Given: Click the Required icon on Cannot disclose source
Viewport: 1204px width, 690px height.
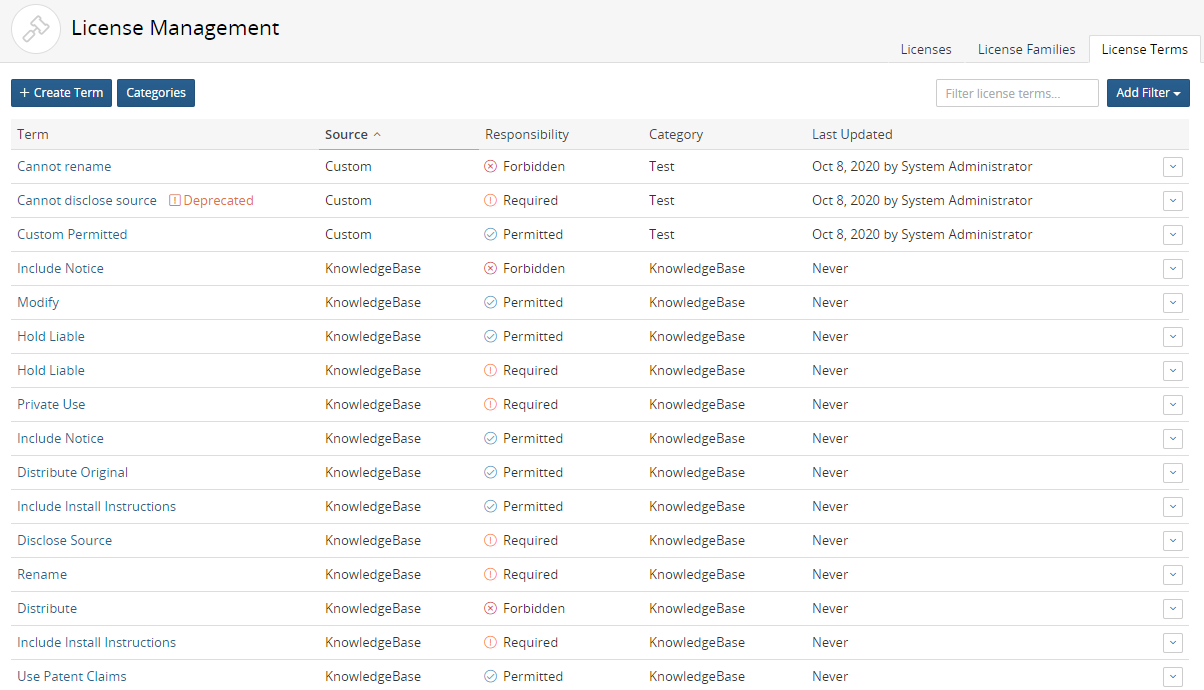Looking at the screenshot, I should point(490,200).
